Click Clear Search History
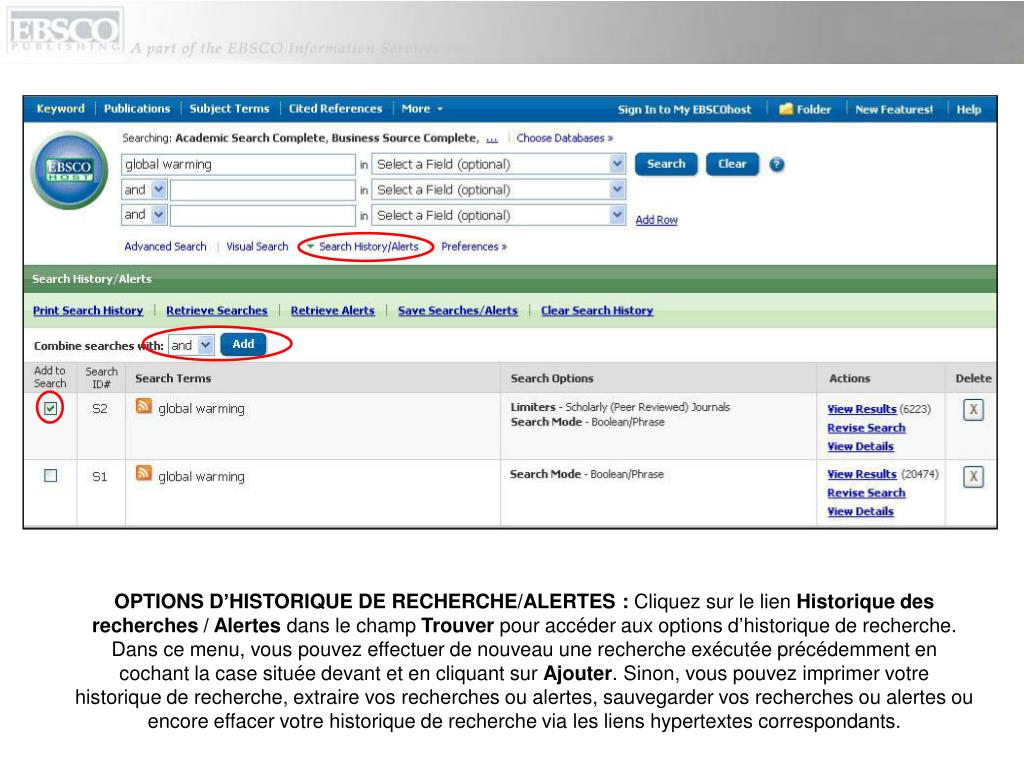The image size is (1024, 768). click(597, 311)
